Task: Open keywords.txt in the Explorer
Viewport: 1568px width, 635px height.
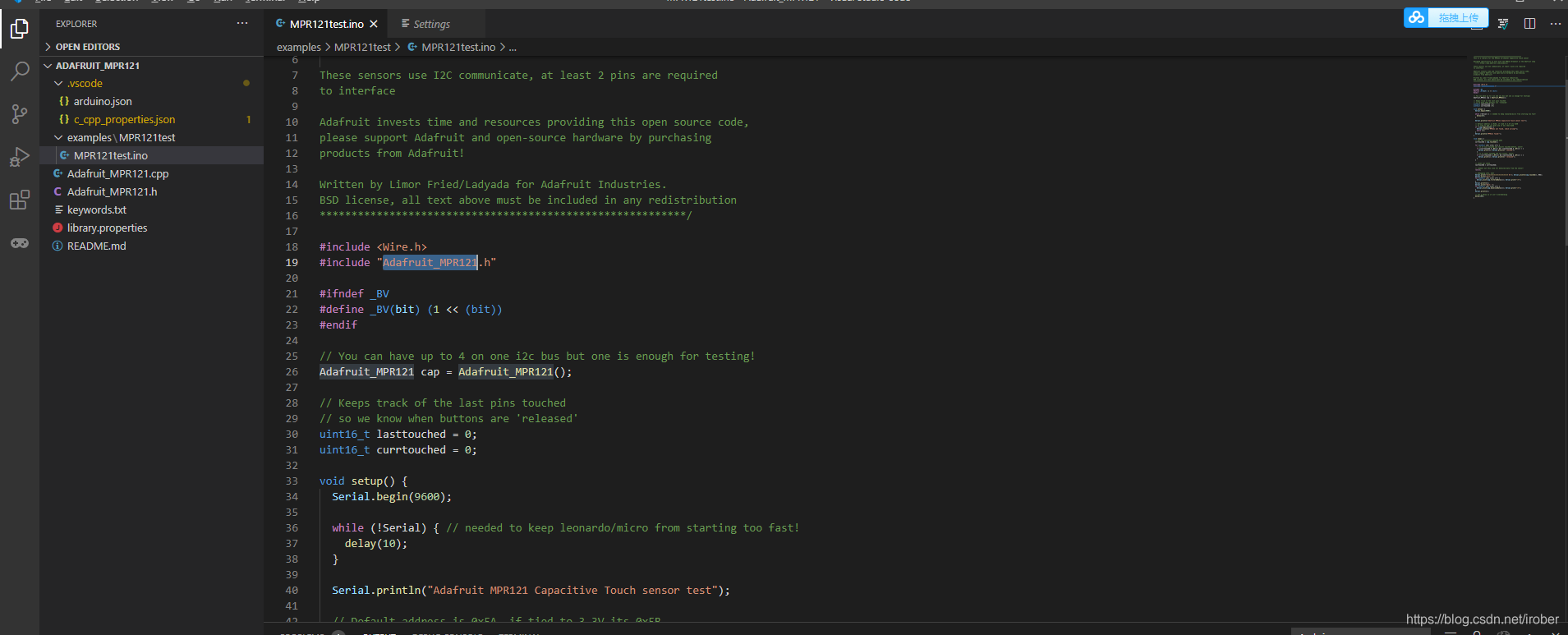Action: coord(152,210)
